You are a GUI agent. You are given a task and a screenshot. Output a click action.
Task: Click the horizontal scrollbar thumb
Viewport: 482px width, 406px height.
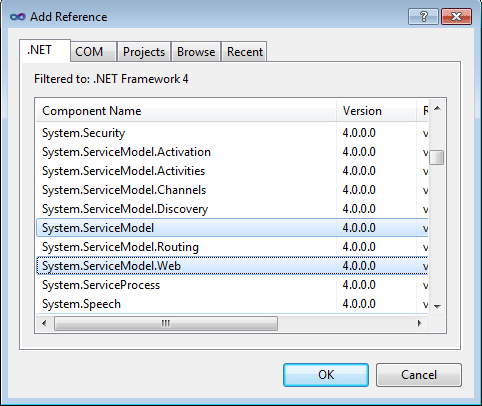tap(166, 323)
